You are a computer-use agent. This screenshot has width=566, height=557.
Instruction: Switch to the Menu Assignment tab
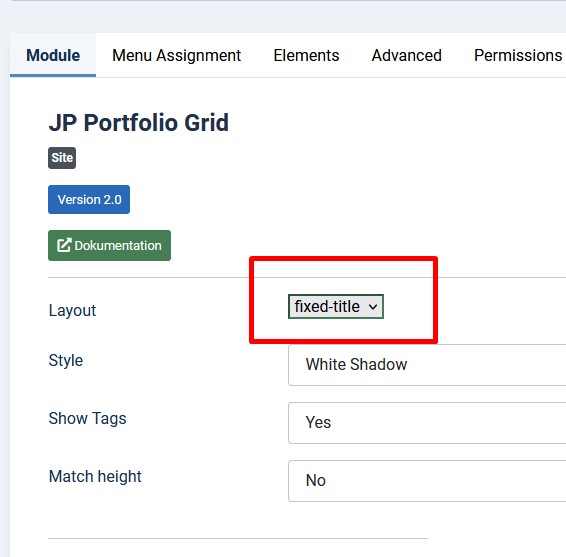click(x=177, y=55)
